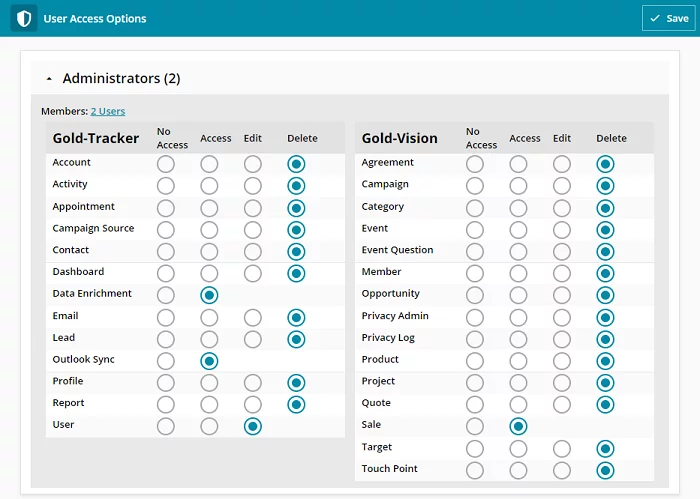The image size is (700, 499).
Task: Set User to No Access
Action: (x=166, y=426)
